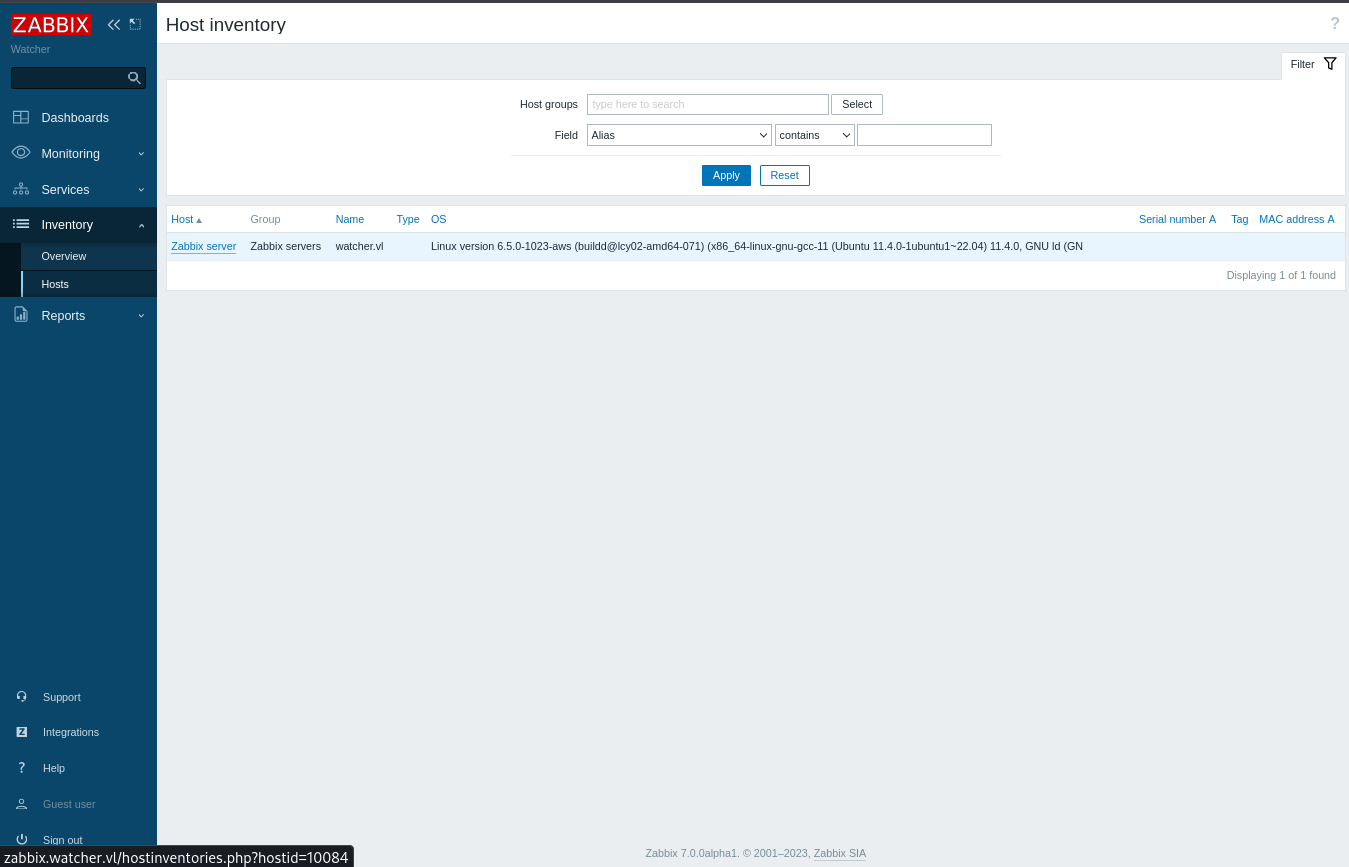The width and height of the screenshot is (1349, 867).
Task: Click the filter funnel icon
Action: [1330, 64]
